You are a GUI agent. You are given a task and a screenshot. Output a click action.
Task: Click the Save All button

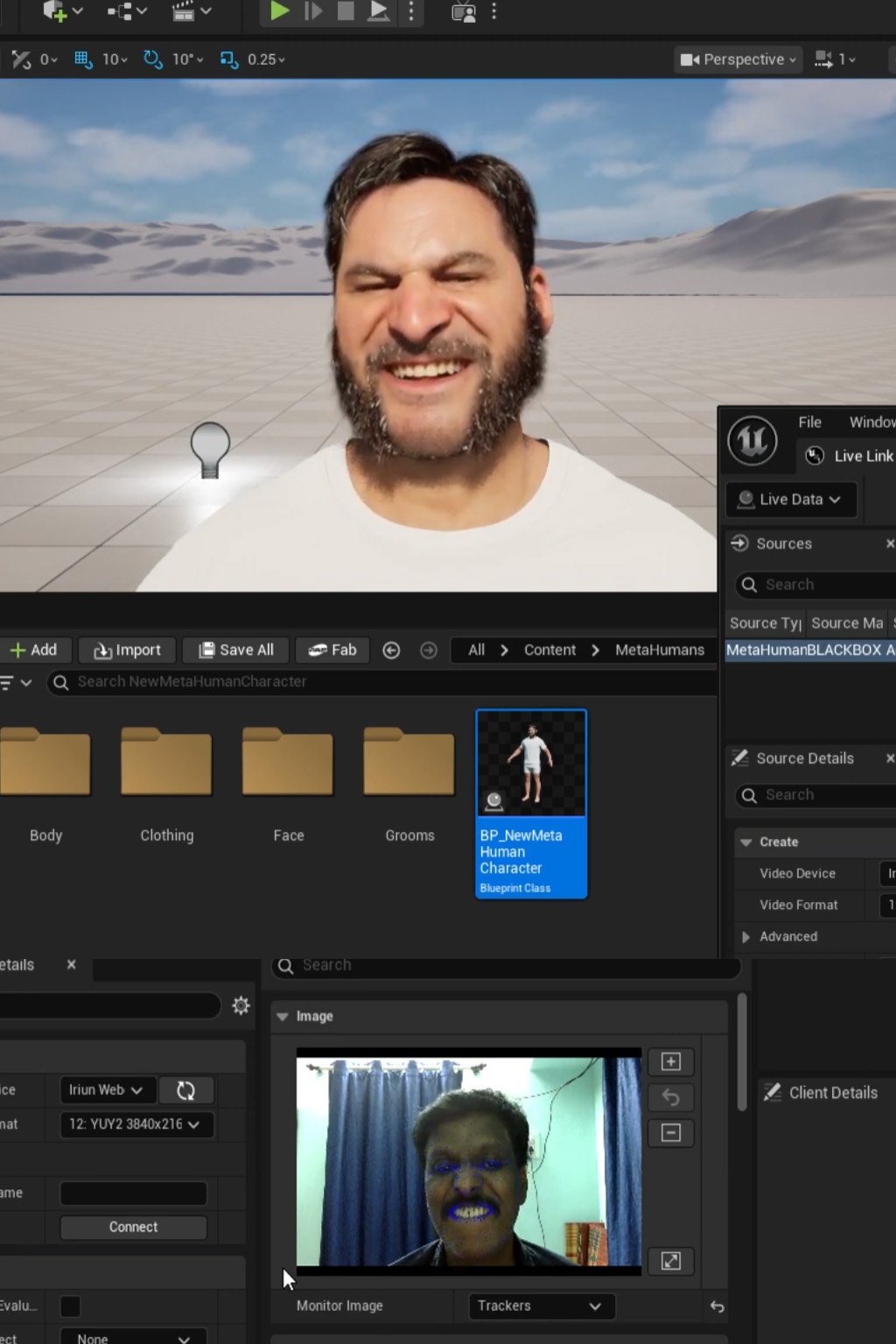point(236,649)
